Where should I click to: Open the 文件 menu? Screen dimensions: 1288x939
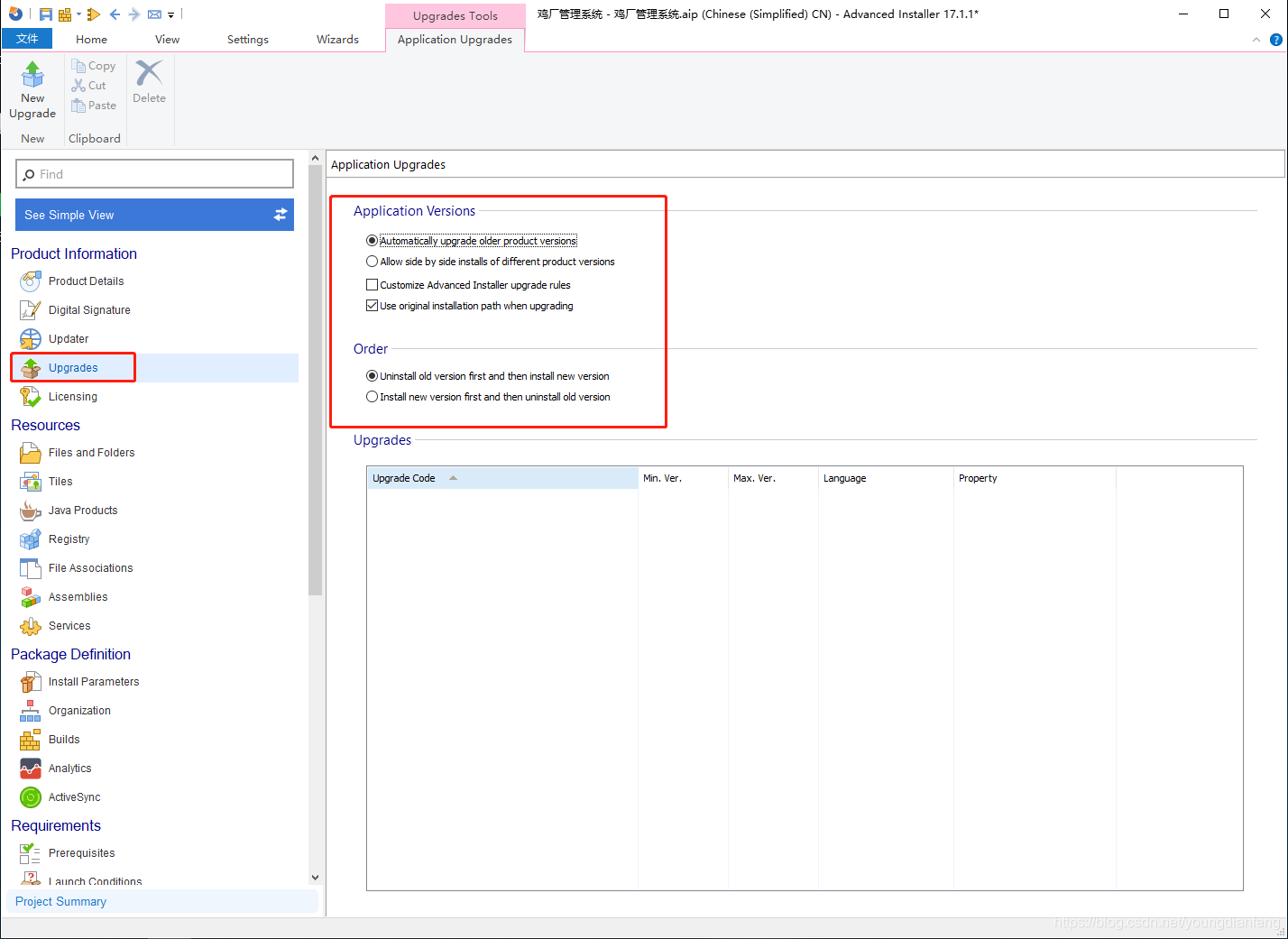pyautogui.click(x=27, y=39)
